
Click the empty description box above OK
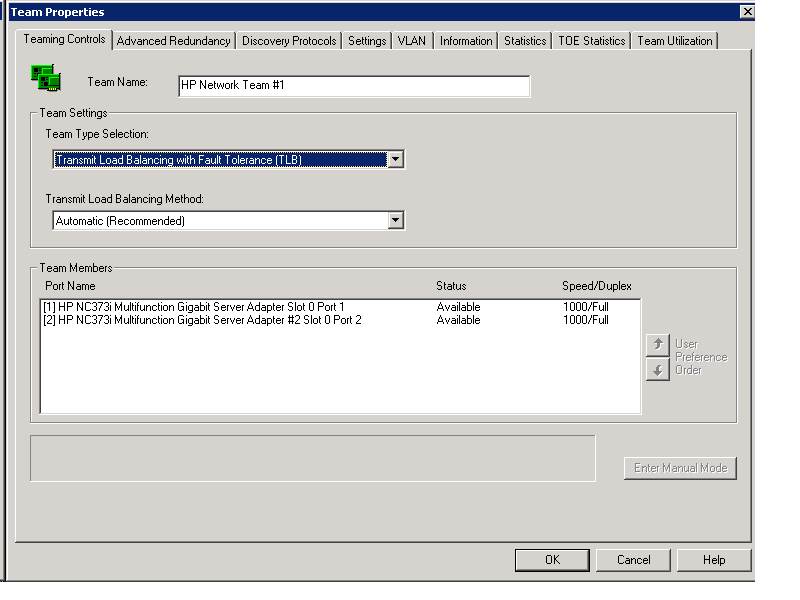point(313,458)
